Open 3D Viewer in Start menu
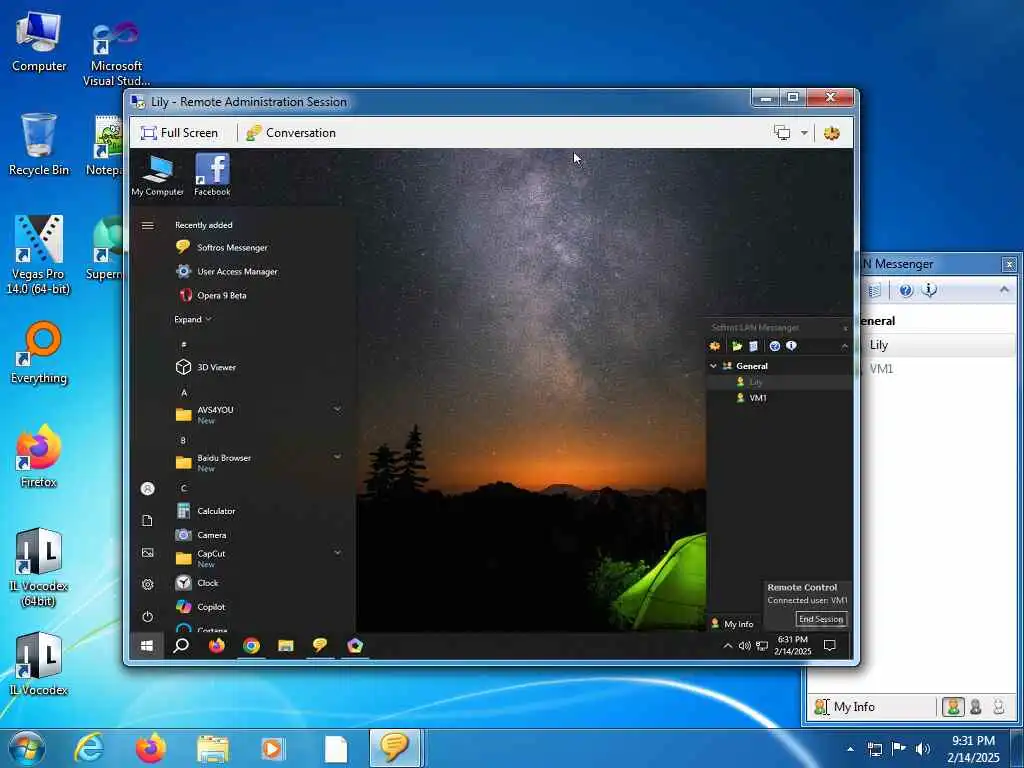The width and height of the screenshot is (1024, 768). [x=206, y=367]
